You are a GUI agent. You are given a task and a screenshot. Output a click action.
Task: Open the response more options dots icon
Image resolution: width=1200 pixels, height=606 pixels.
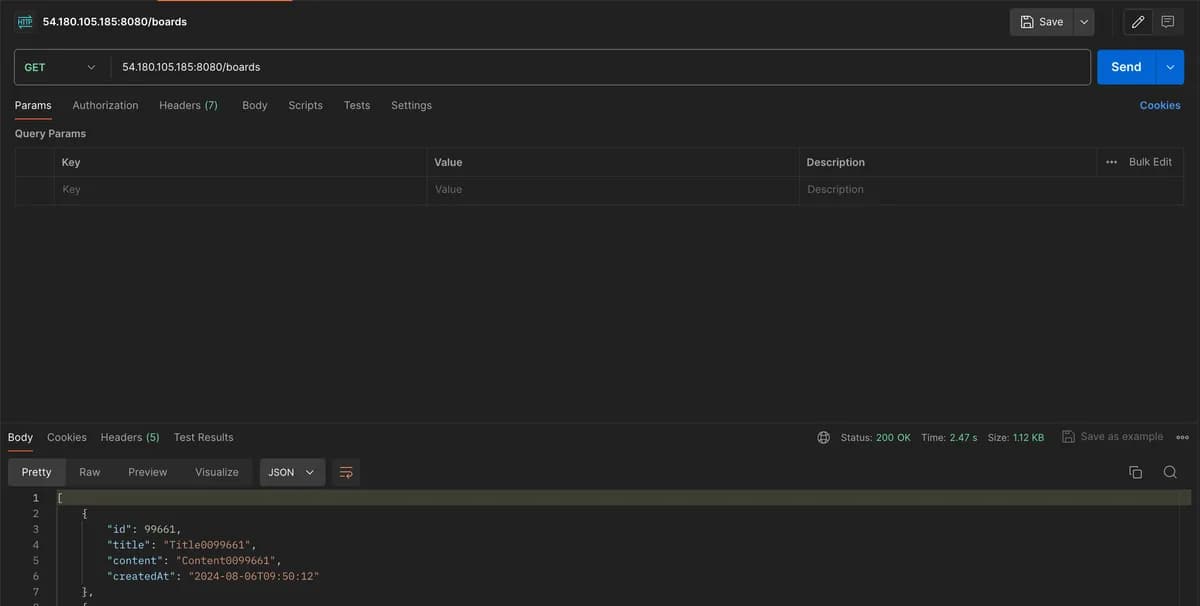tap(1182, 438)
